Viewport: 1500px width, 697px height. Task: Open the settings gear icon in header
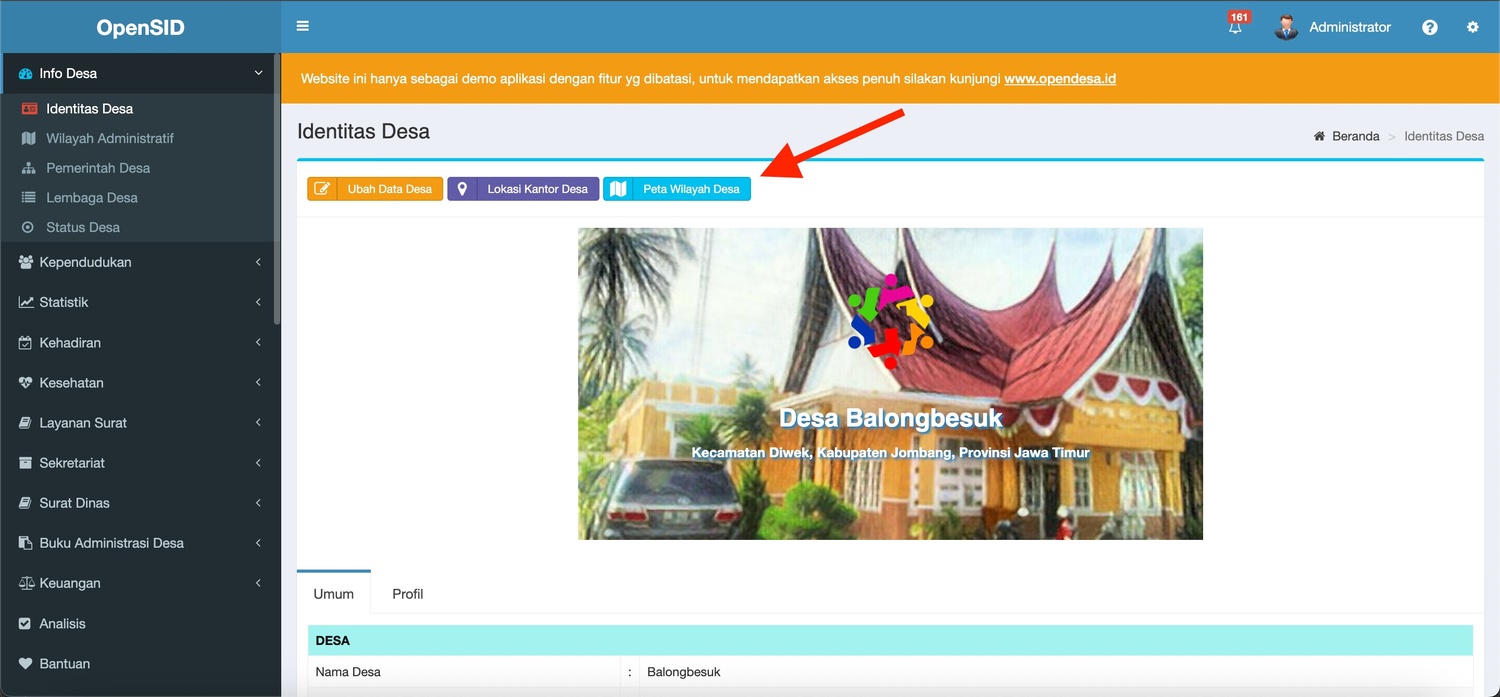[1473, 27]
